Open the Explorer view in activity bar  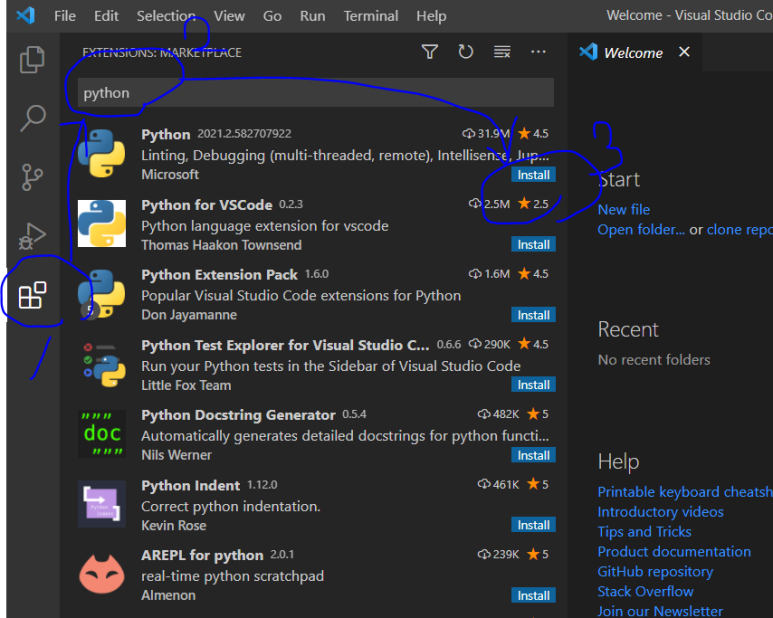point(33,60)
